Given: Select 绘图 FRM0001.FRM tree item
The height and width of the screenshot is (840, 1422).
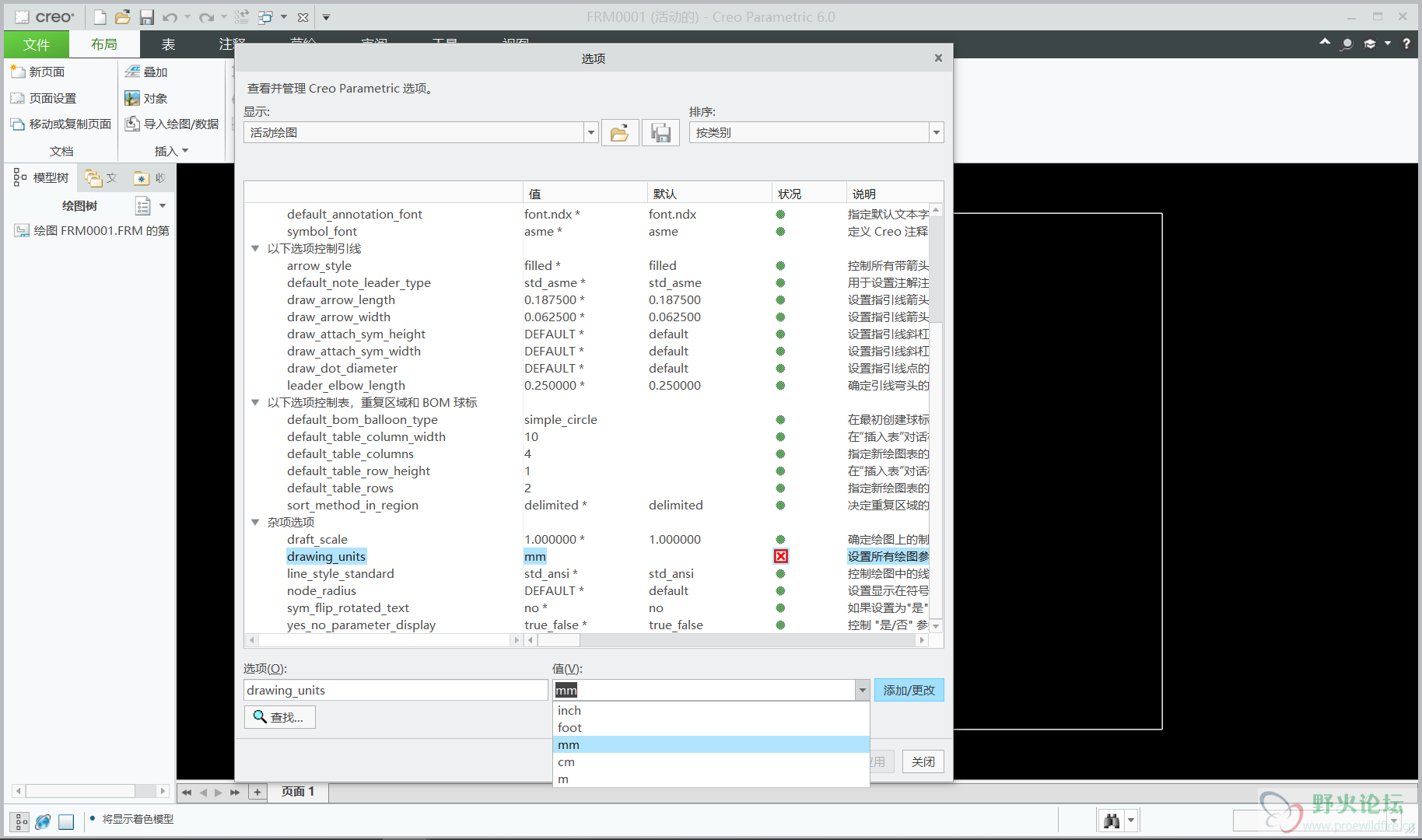Looking at the screenshot, I should pyautogui.click(x=92, y=230).
